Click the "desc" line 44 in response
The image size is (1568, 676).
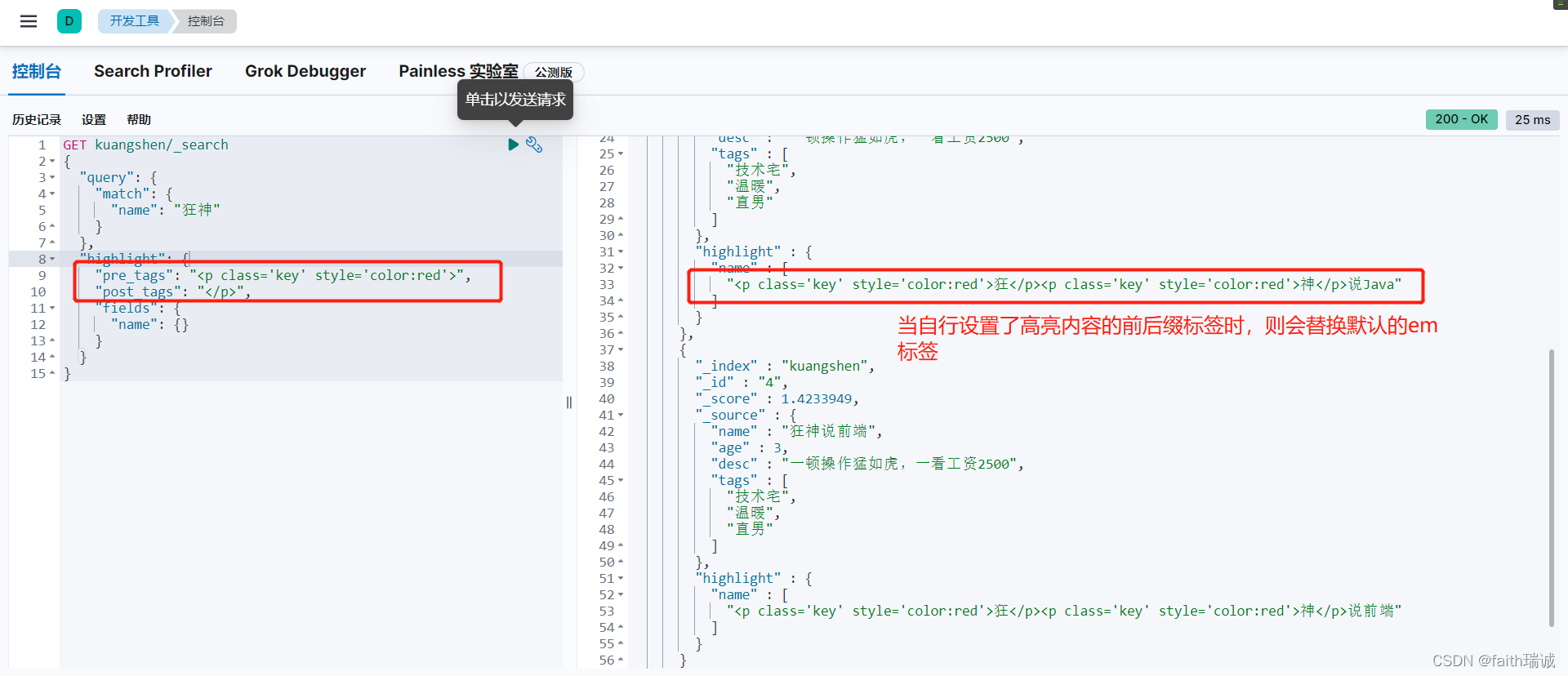(867, 464)
